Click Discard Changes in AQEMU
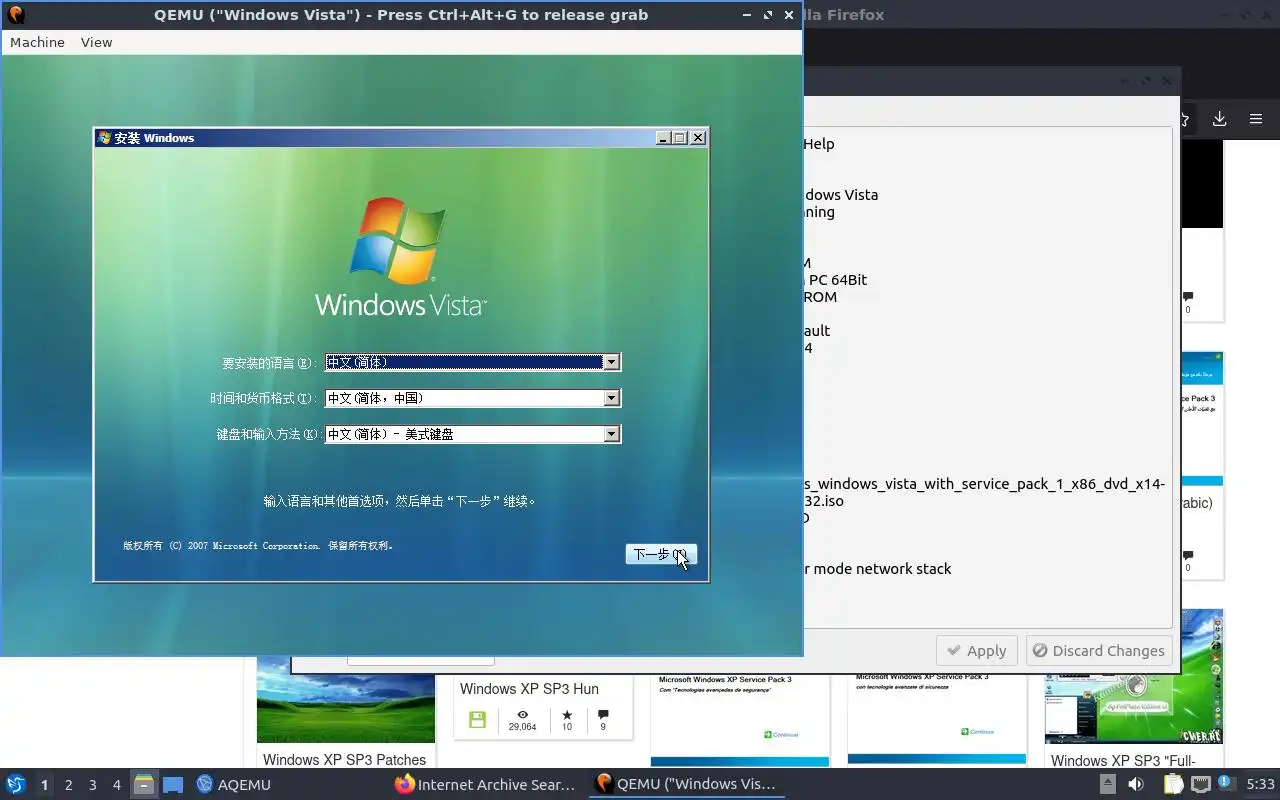Viewport: 1280px width, 800px height. [1098, 651]
